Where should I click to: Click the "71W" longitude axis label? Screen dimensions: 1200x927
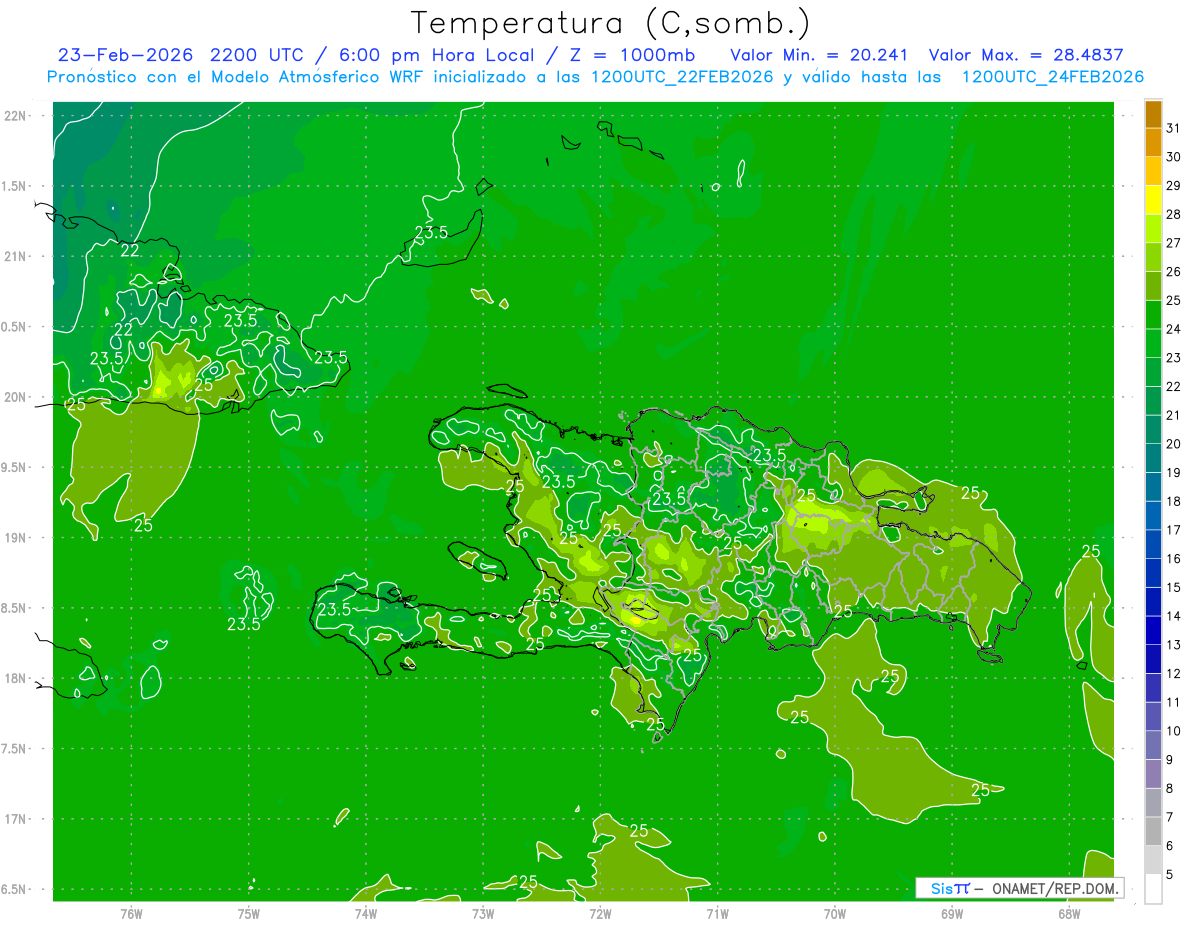click(x=717, y=913)
